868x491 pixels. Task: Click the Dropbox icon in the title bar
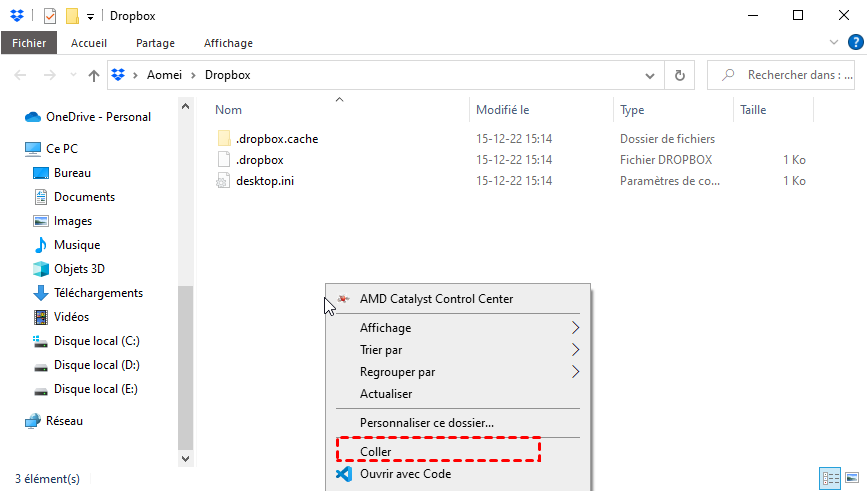pyautogui.click(x=16, y=16)
